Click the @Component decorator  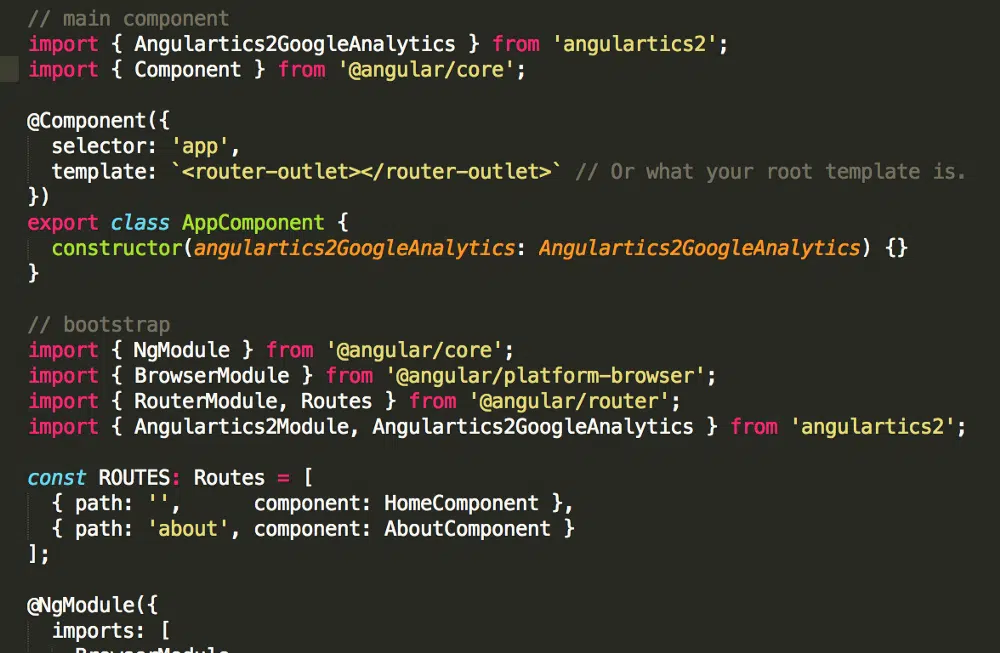coord(86,121)
